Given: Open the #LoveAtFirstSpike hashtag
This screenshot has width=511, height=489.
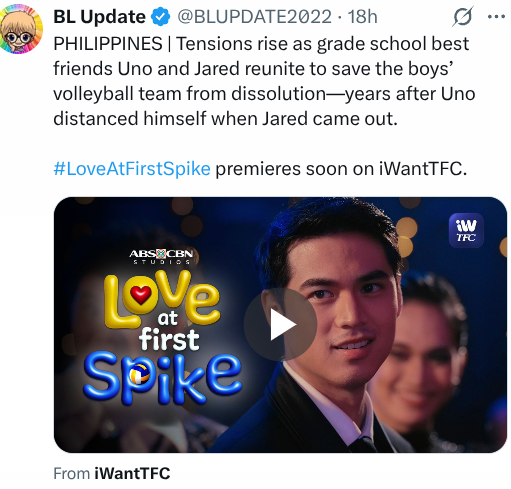Looking at the screenshot, I should tap(132, 169).
